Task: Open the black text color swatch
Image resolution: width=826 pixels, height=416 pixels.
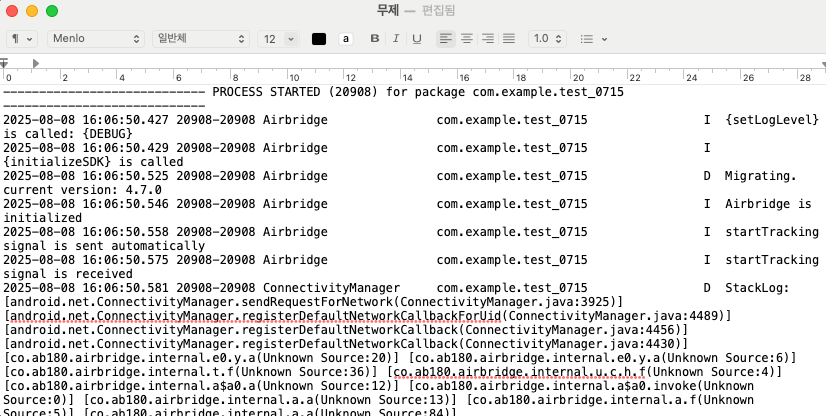Action: 319,39
